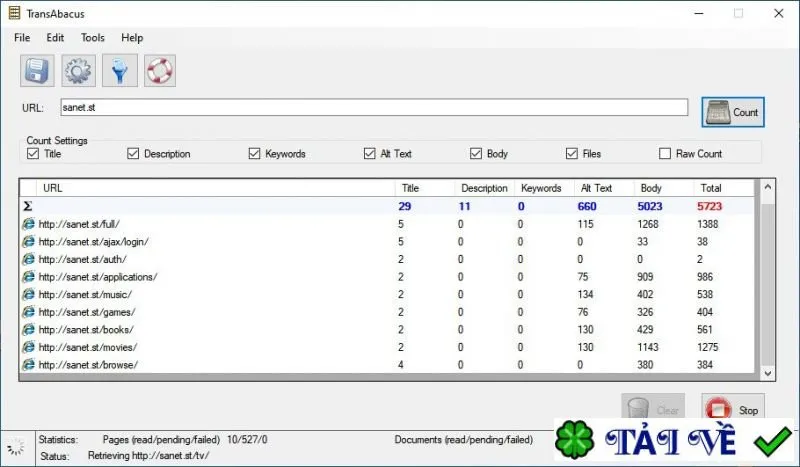
Task: Click the page icon beside http://sanet.st/games/
Action: [x=29, y=312]
